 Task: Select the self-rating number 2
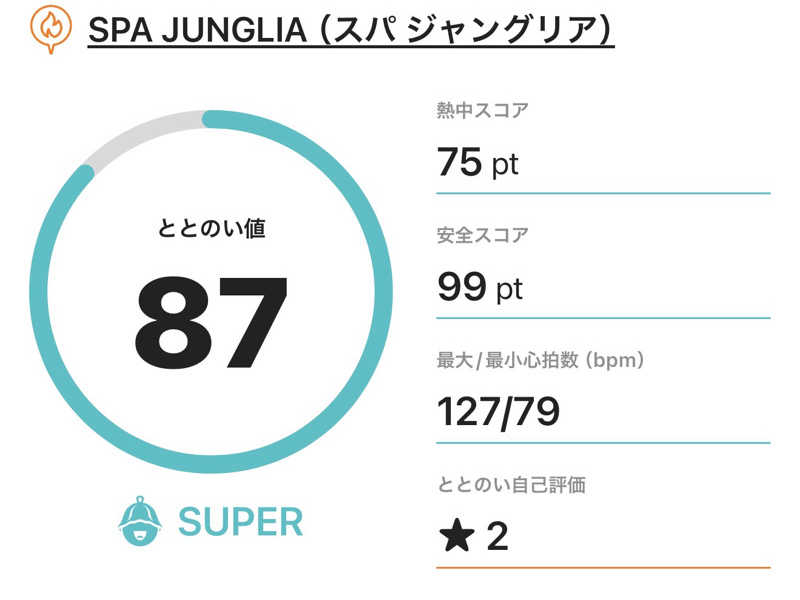click(497, 537)
